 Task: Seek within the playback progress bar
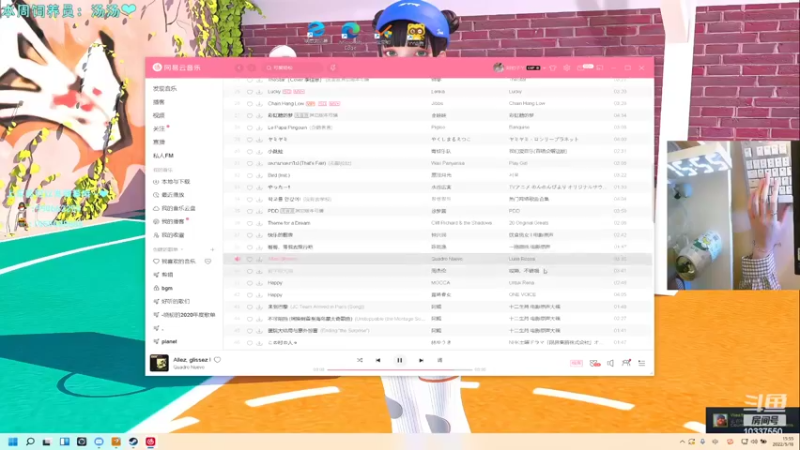pos(400,369)
